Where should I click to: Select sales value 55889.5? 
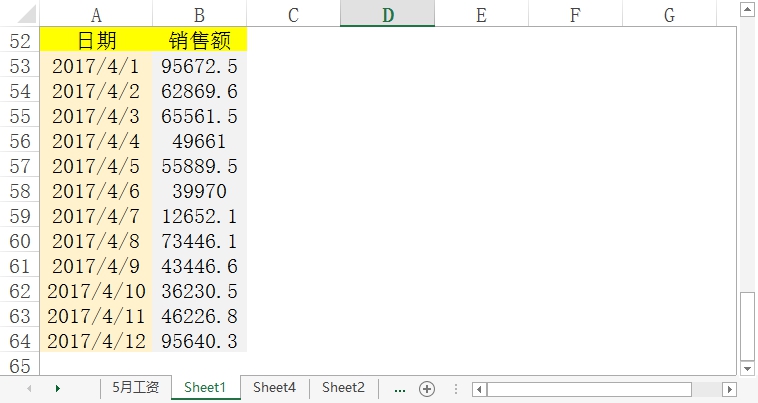pyautogui.click(x=199, y=166)
